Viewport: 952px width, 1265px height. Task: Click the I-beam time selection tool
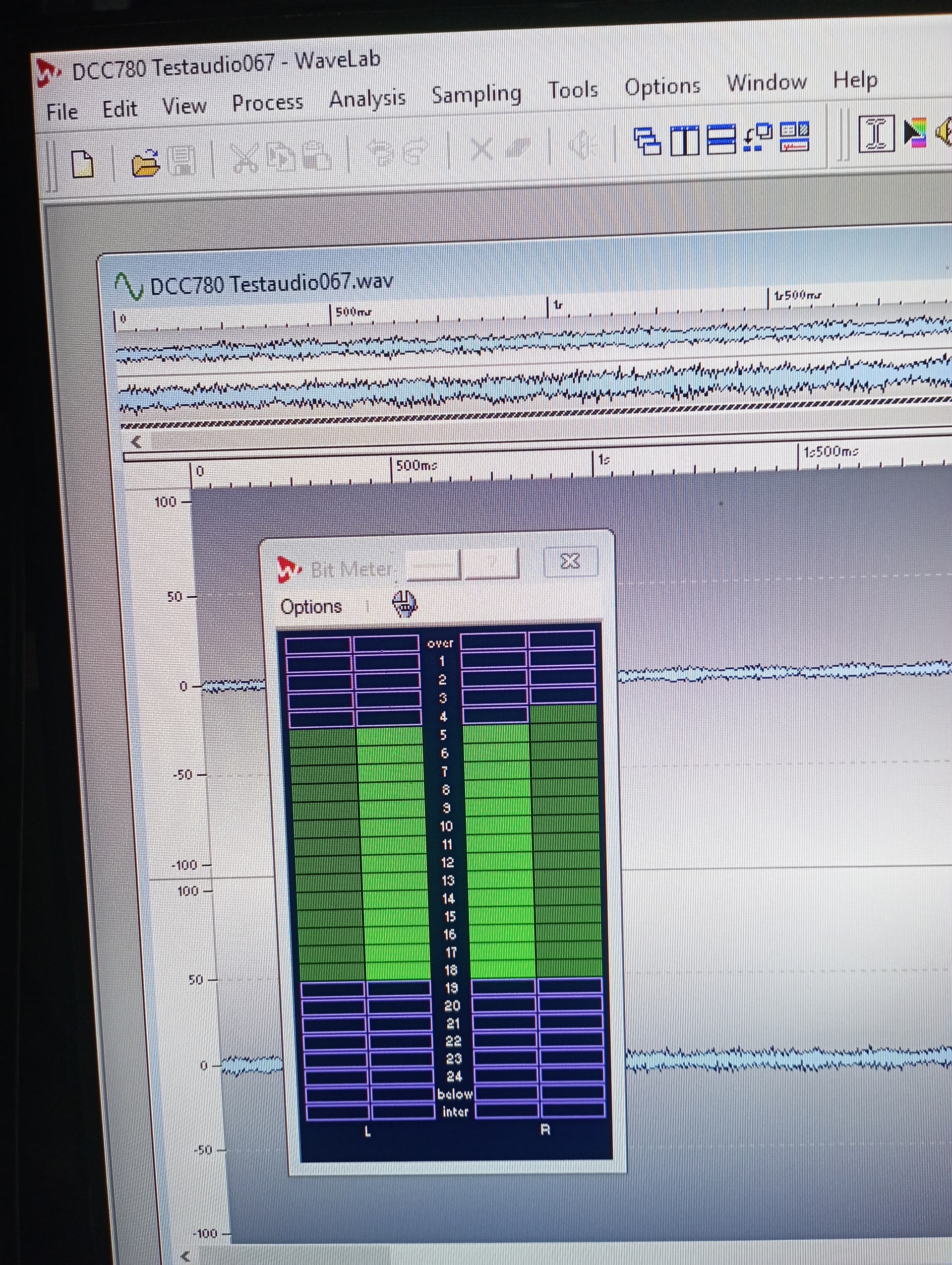876,134
